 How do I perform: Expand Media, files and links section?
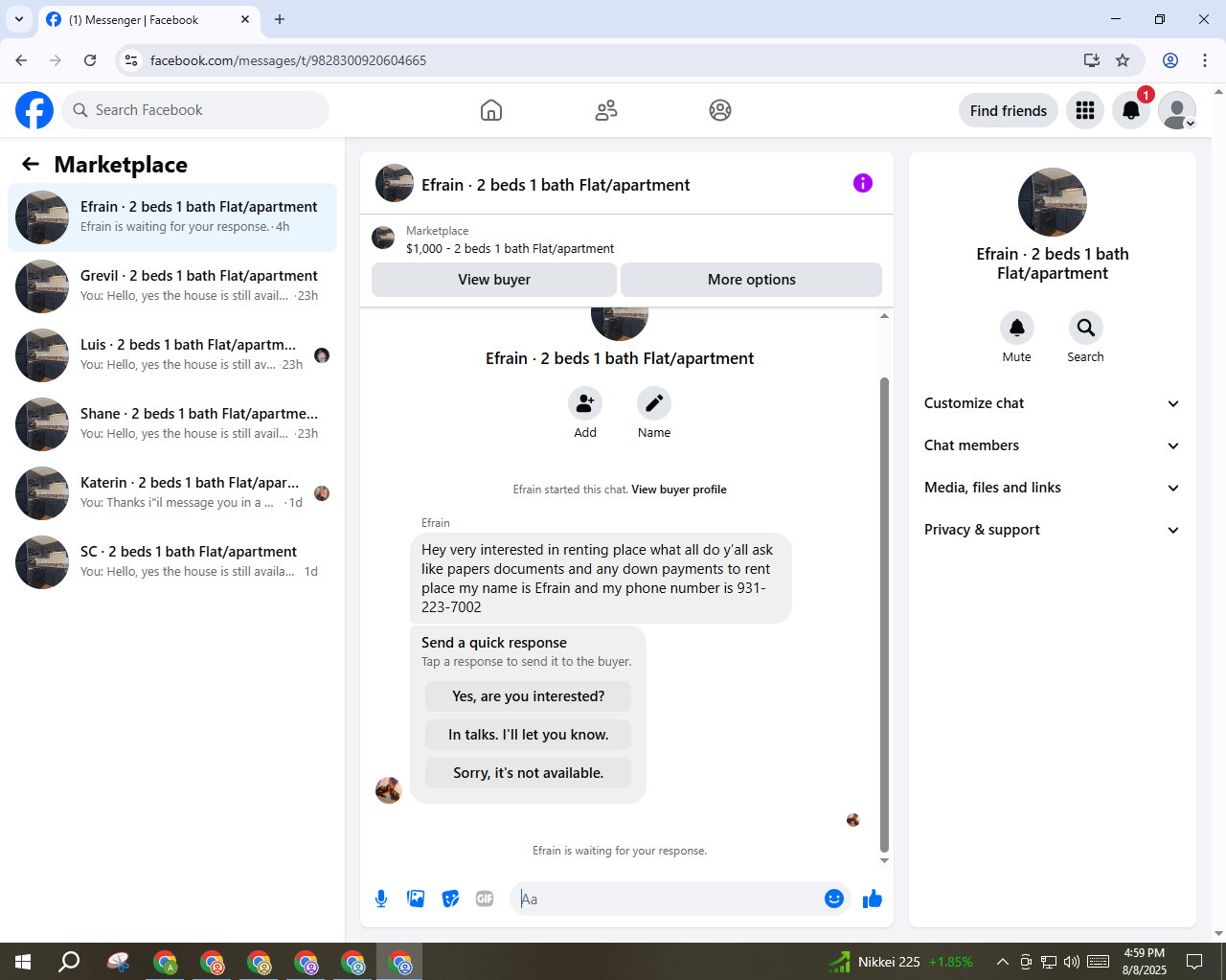click(1053, 488)
